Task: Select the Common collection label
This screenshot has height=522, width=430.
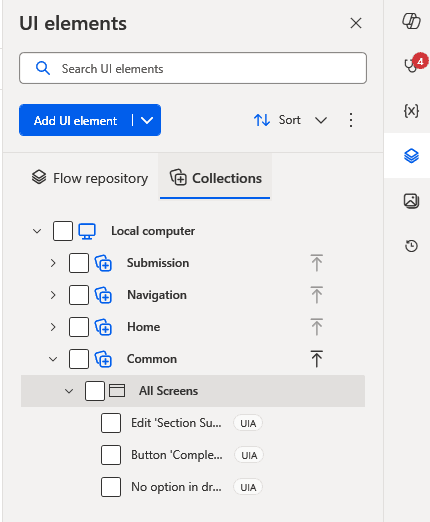Action: (152, 359)
